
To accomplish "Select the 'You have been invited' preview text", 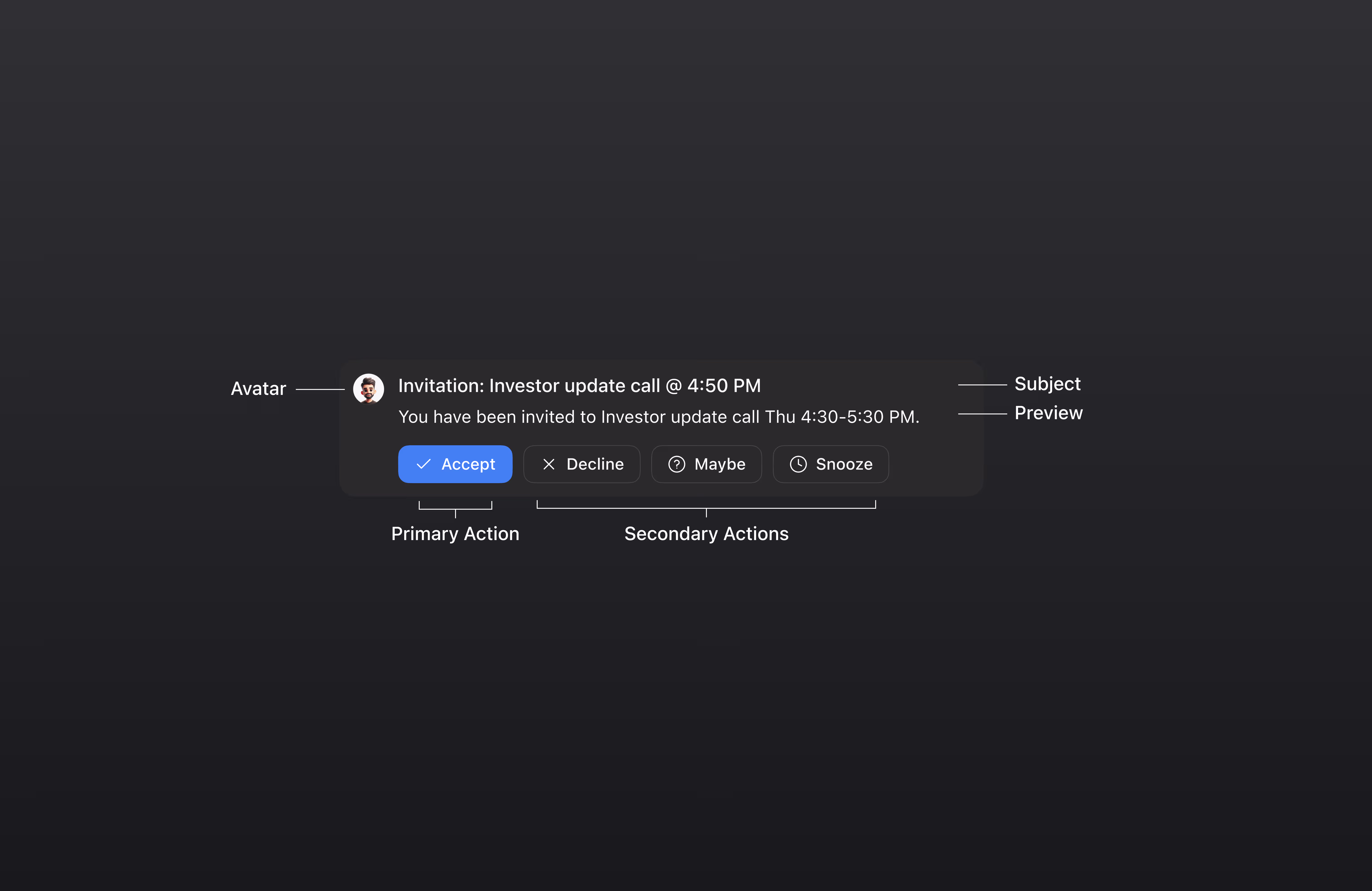I will click(x=659, y=417).
